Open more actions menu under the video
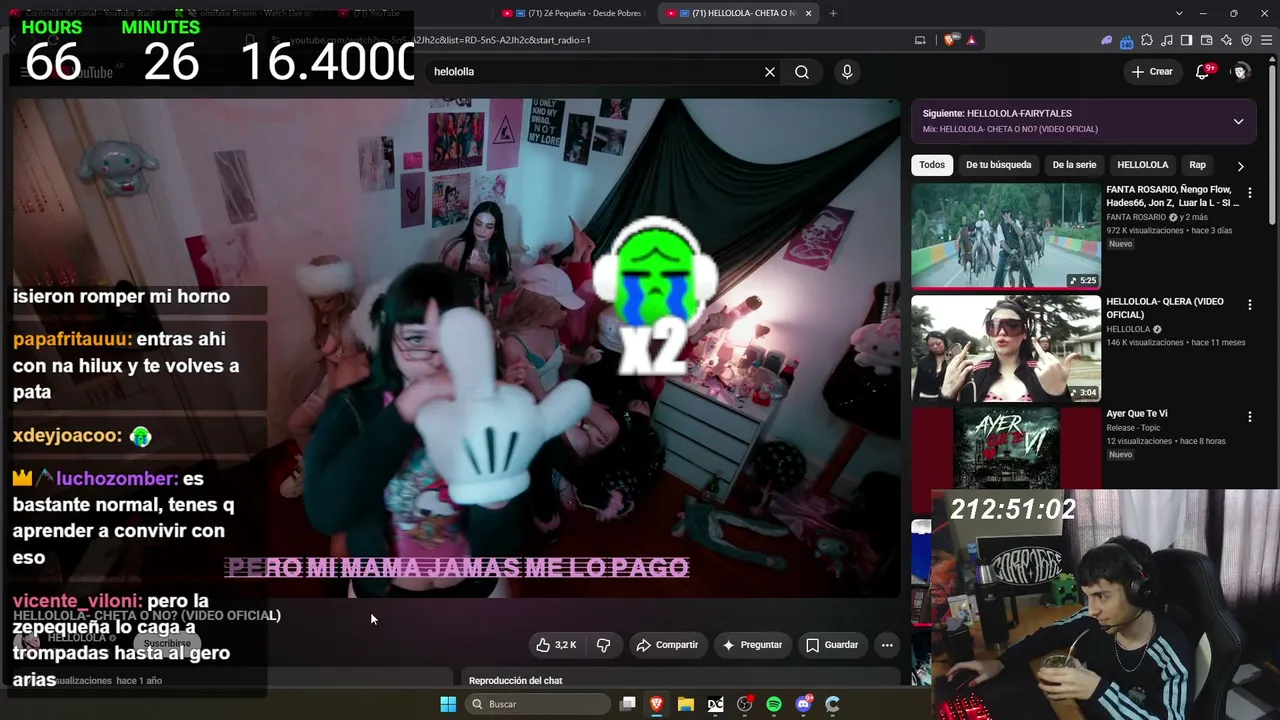 click(x=887, y=645)
